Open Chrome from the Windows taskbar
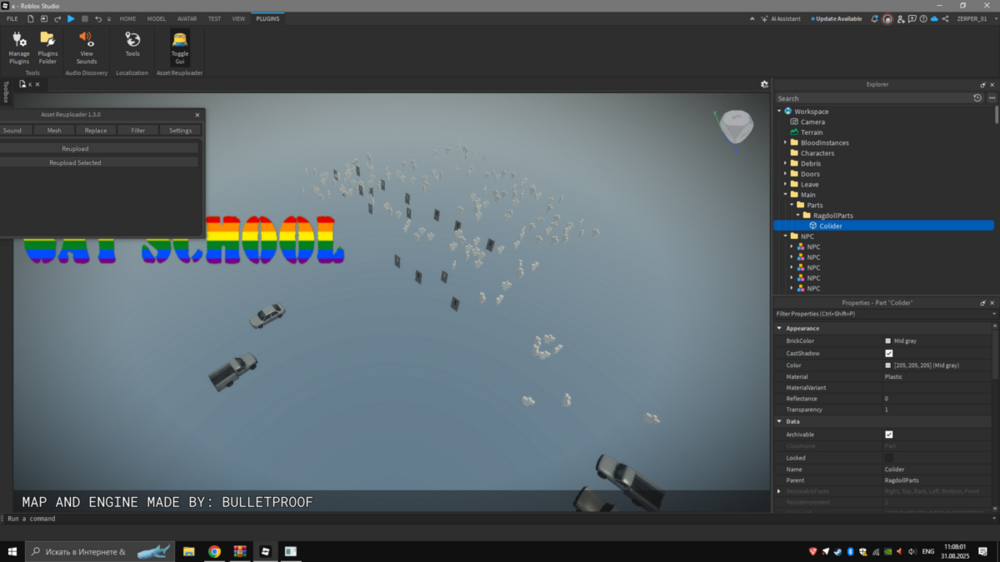Viewport: 1000px width, 562px height. pyautogui.click(x=214, y=551)
